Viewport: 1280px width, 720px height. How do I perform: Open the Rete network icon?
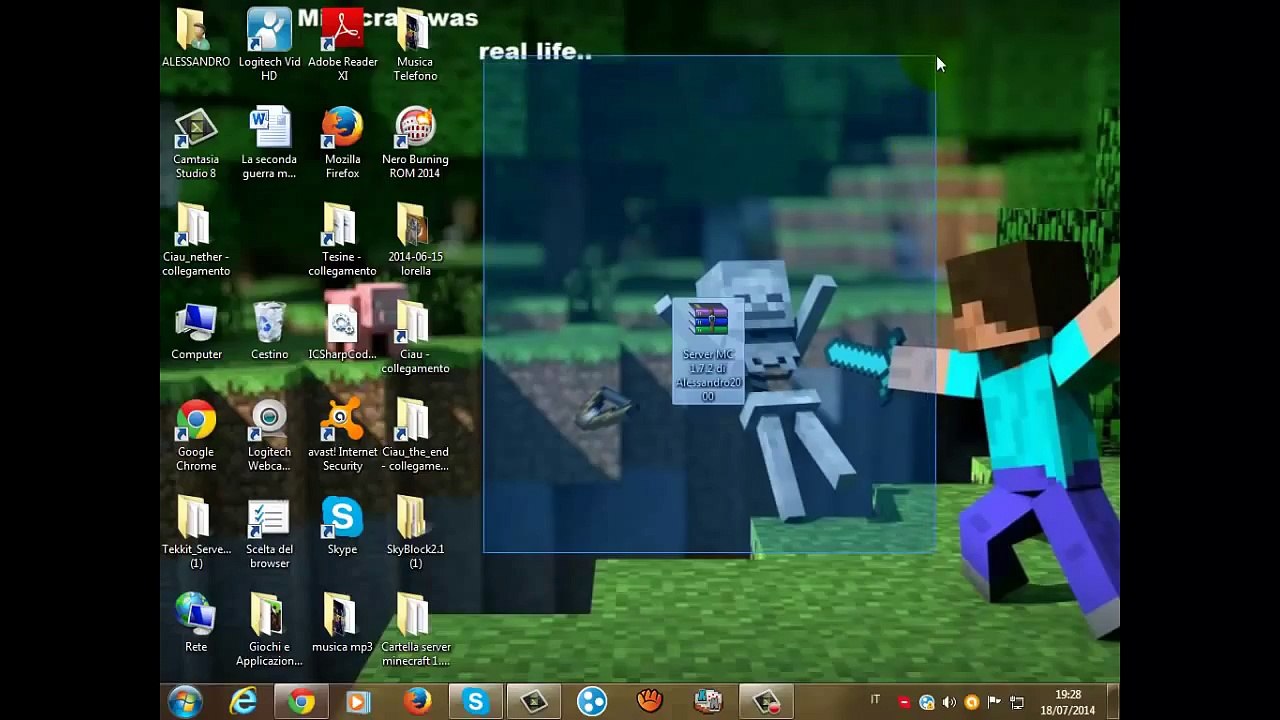(x=196, y=622)
